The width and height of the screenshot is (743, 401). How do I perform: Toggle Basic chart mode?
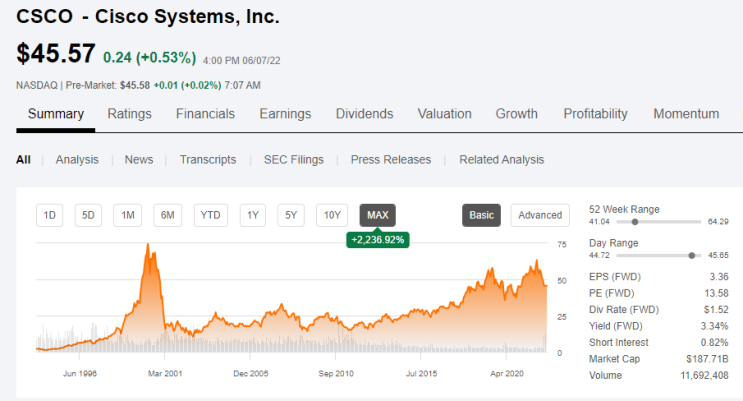coord(481,215)
